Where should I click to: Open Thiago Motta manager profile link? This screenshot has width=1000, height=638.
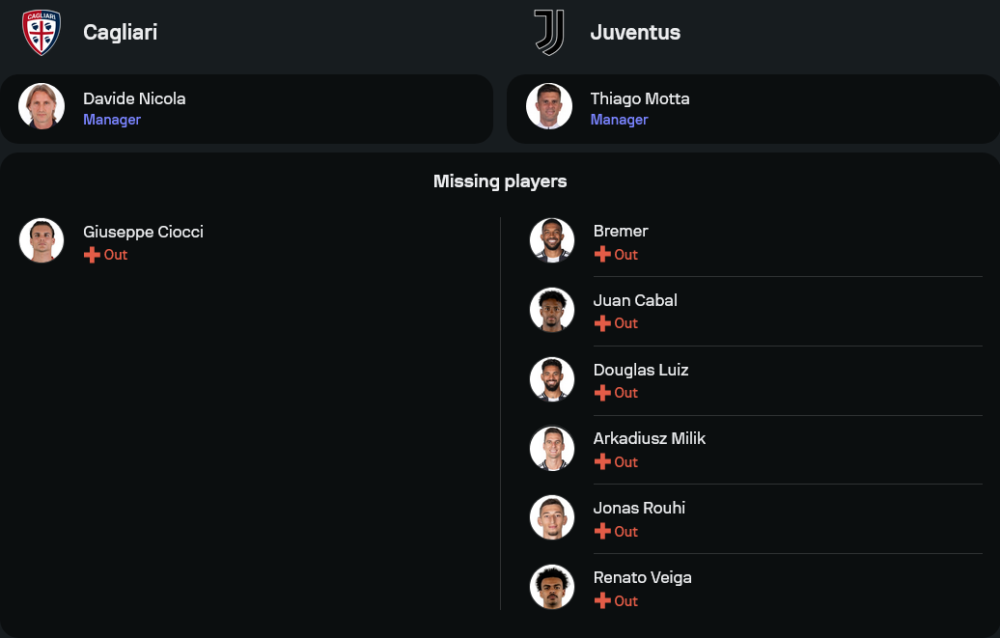[x=639, y=99]
